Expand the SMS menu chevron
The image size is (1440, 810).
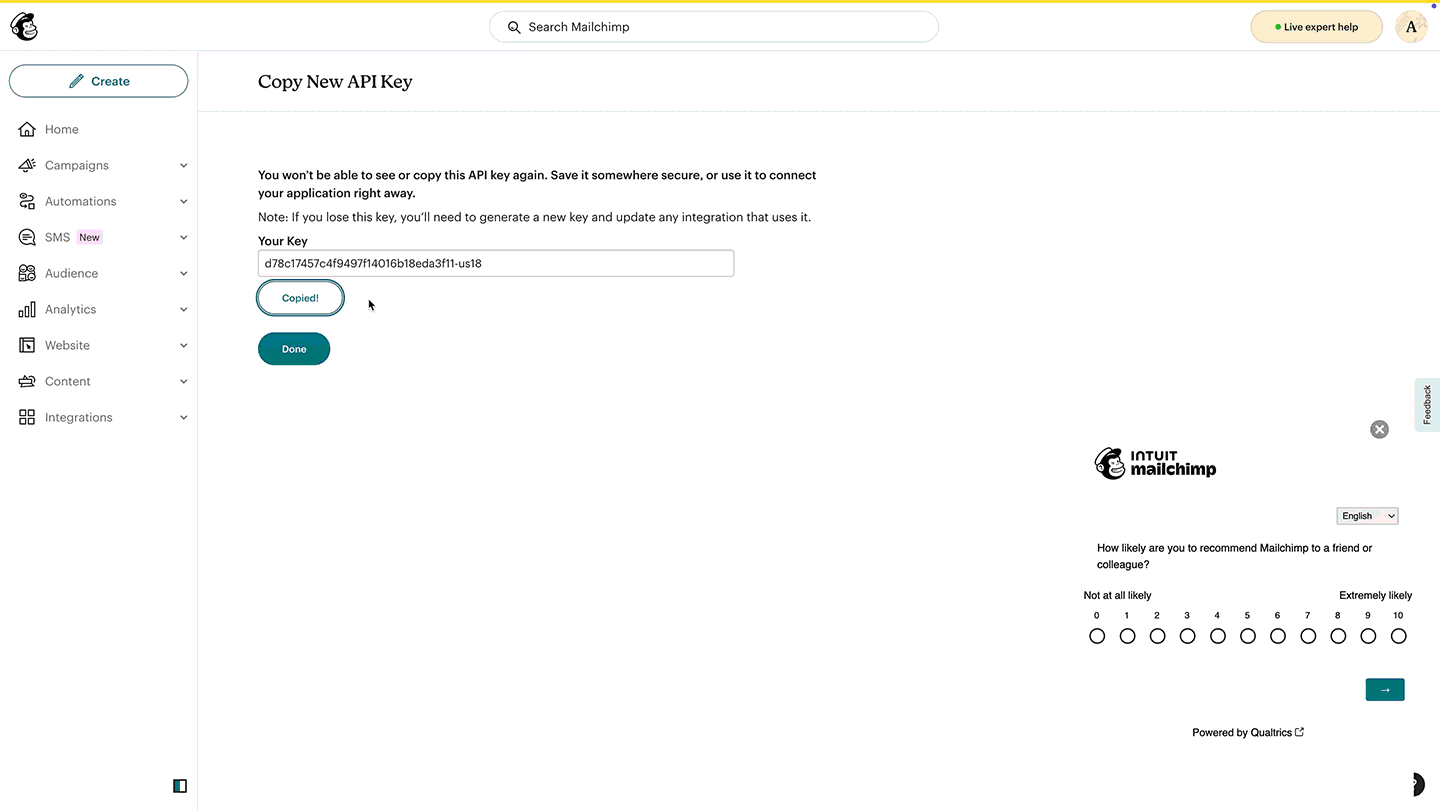click(183, 237)
